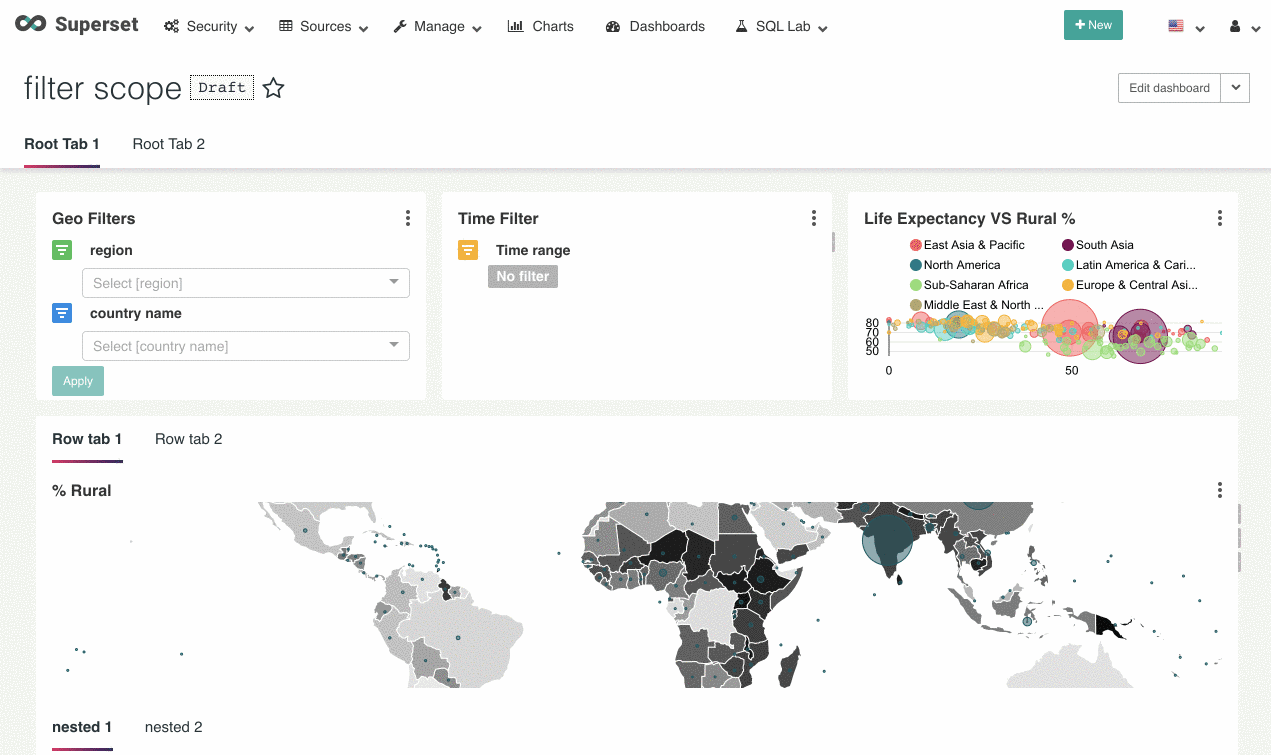Image resolution: width=1271 pixels, height=755 pixels.
Task: Expand the Select [country name] dropdown
Action: (x=246, y=346)
